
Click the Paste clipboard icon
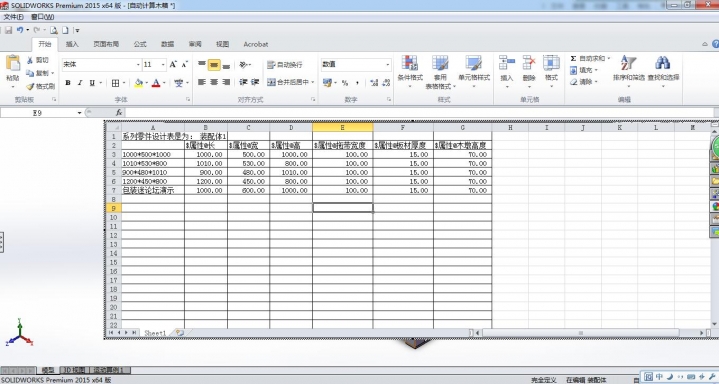point(13,64)
